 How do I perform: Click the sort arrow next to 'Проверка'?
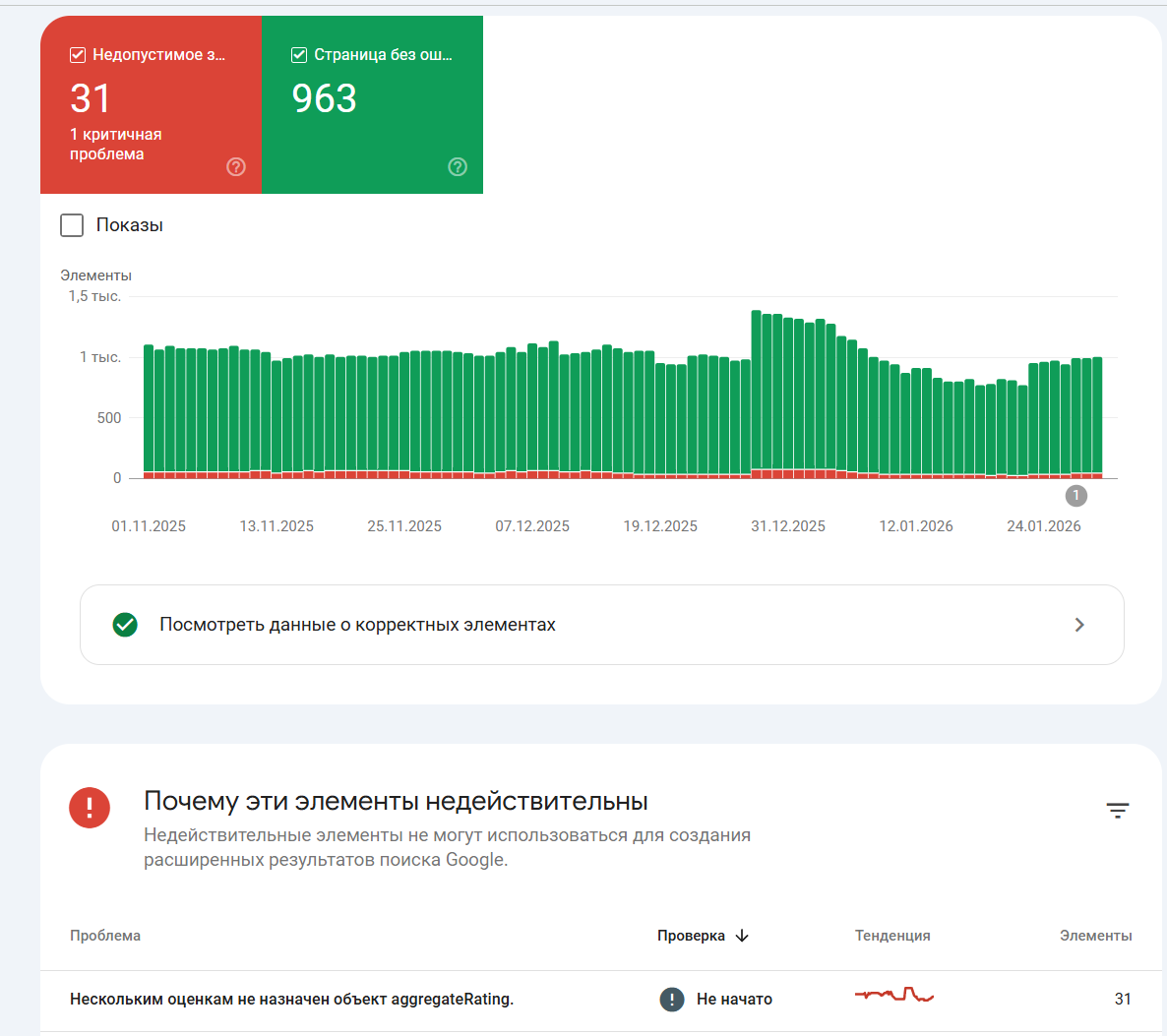742,936
